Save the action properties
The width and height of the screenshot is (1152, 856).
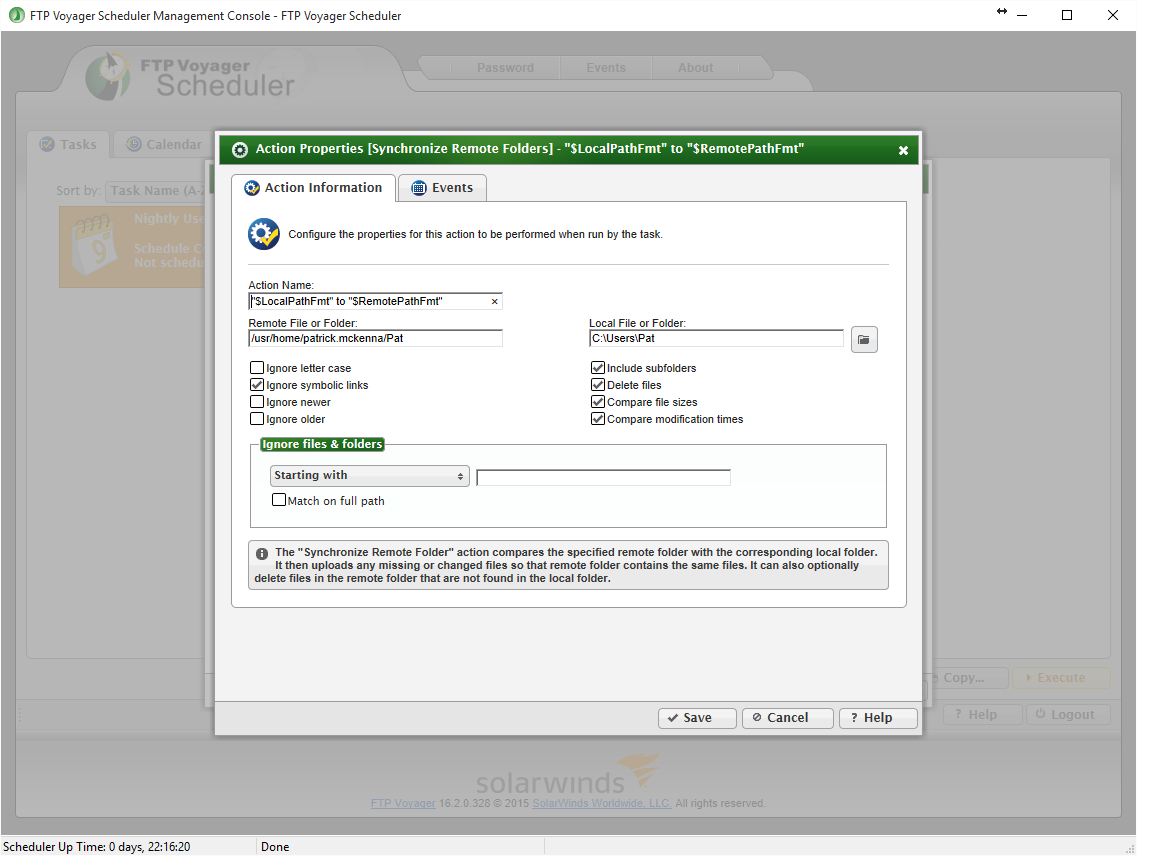coord(697,718)
